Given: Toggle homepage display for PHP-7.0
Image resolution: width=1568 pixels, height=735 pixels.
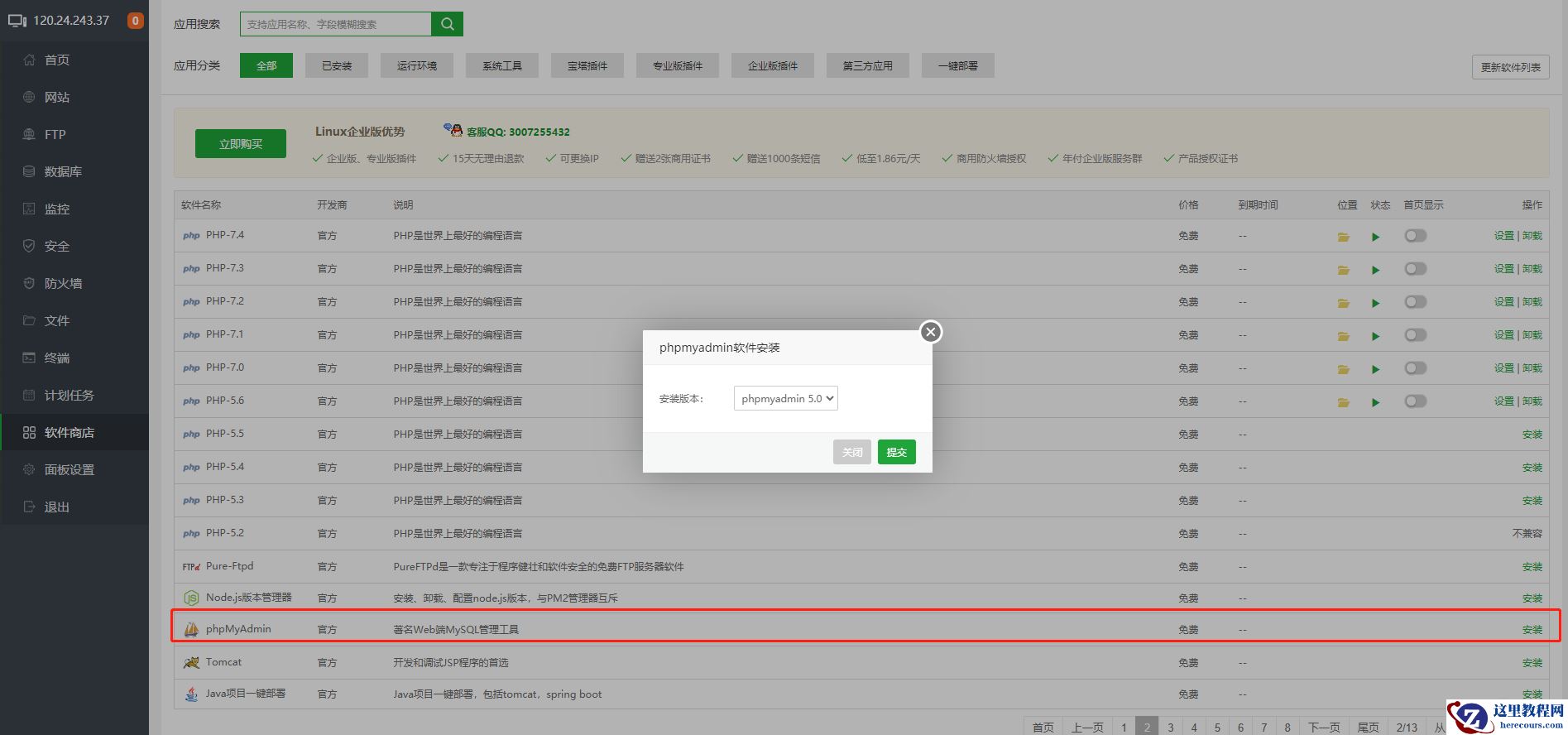Looking at the screenshot, I should coord(1416,368).
